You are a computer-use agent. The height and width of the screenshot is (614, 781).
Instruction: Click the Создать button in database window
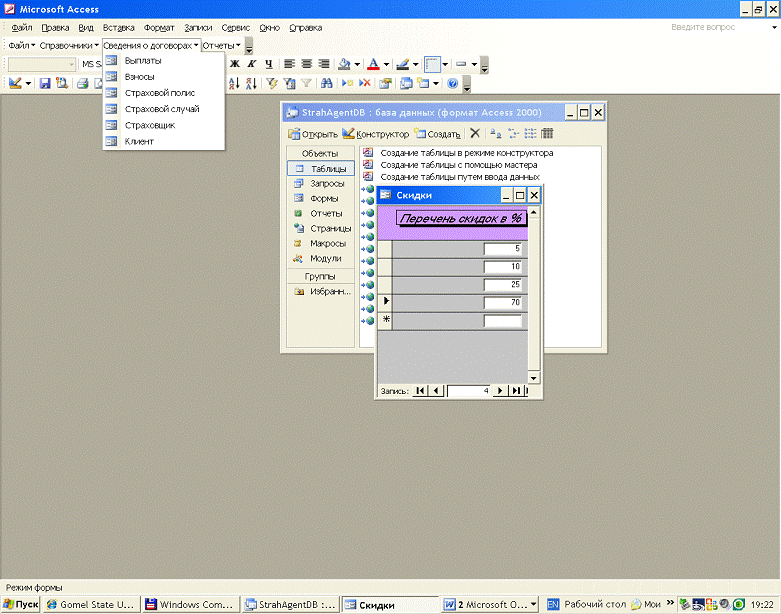[437, 134]
